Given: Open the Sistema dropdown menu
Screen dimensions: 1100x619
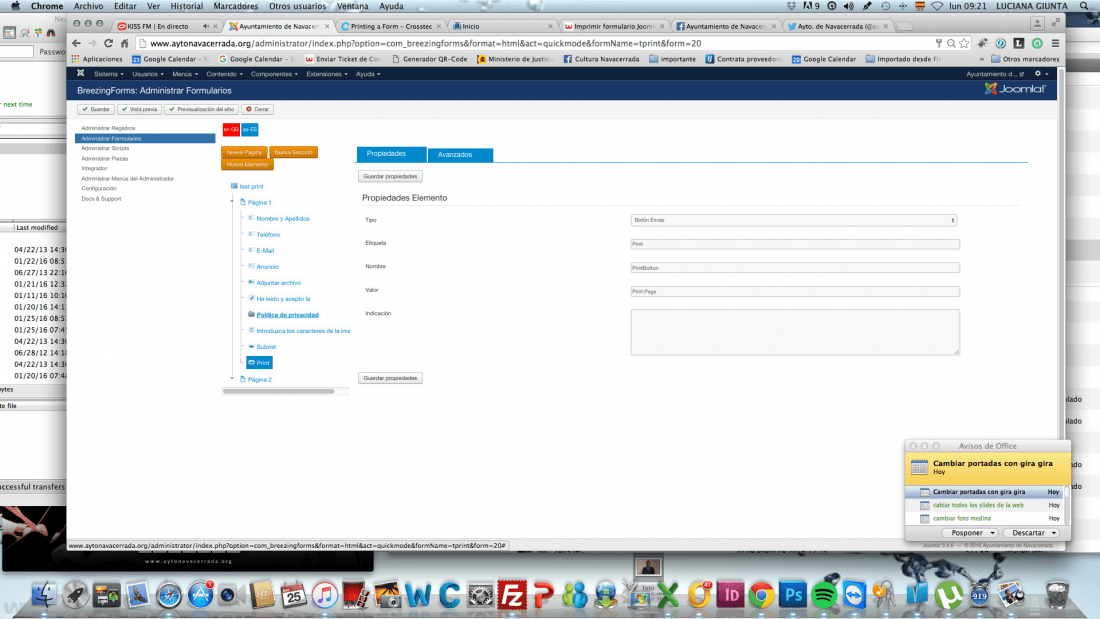Looking at the screenshot, I should click(x=108, y=74).
